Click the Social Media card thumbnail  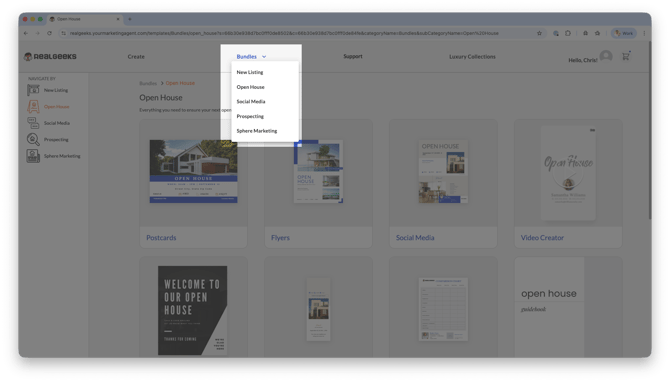443,171
